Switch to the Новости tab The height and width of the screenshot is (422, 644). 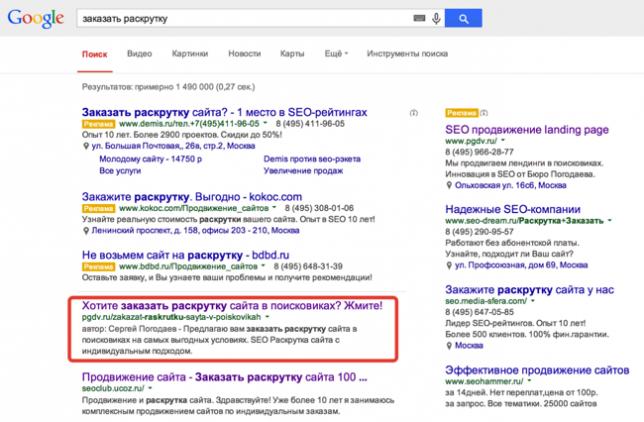click(x=244, y=54)
